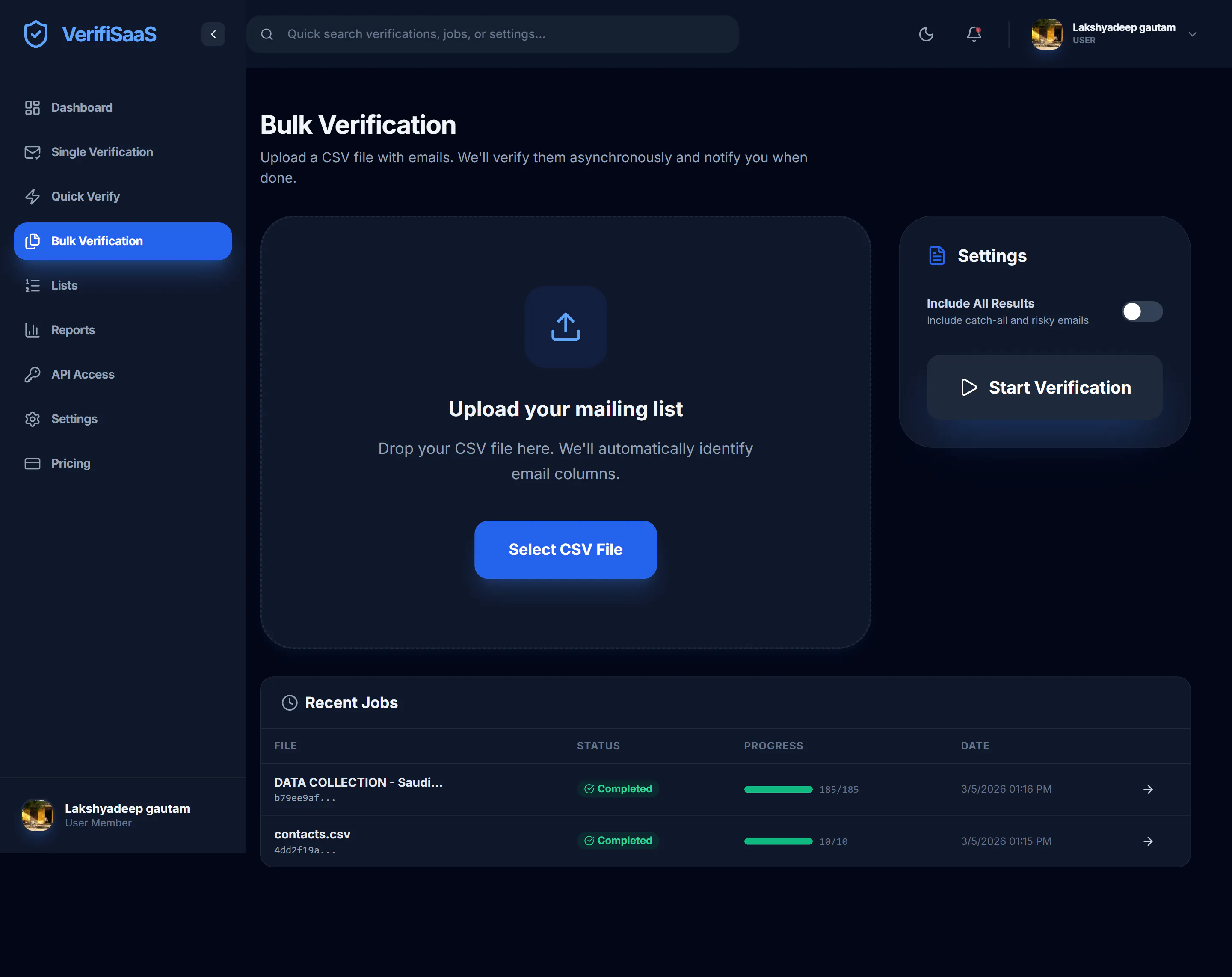
Task: Click the Recent Jobs clock icon
Action: [x=290, y=703]
